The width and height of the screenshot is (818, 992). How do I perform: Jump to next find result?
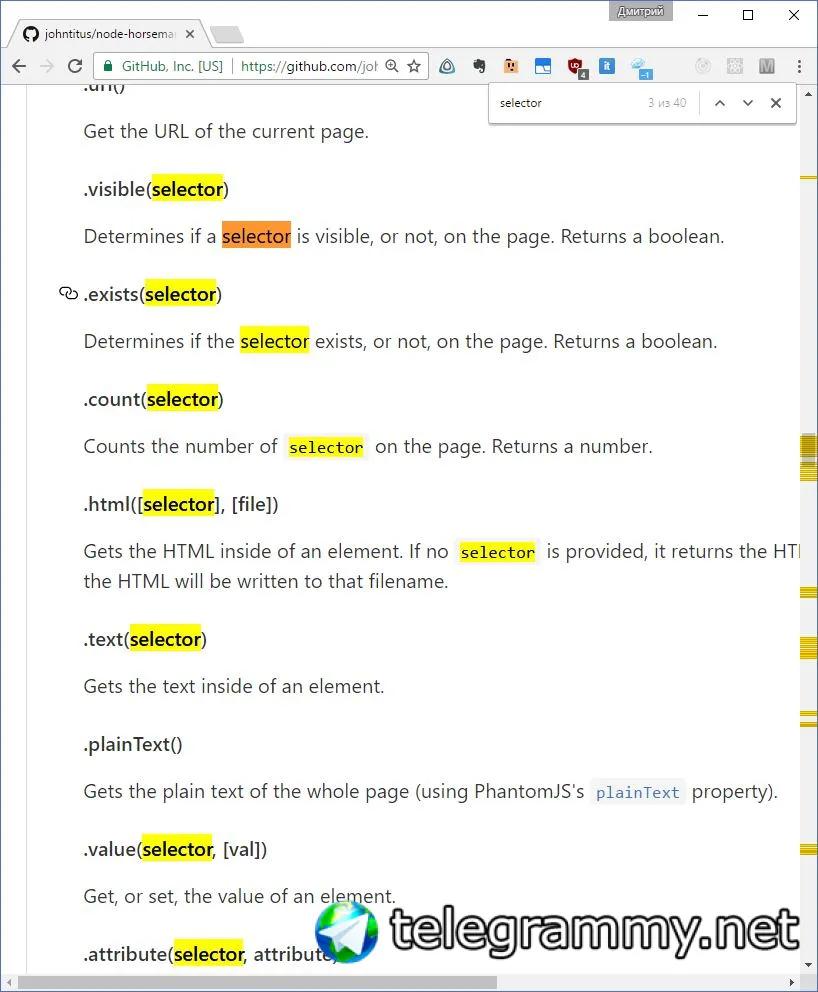point(748,103)
